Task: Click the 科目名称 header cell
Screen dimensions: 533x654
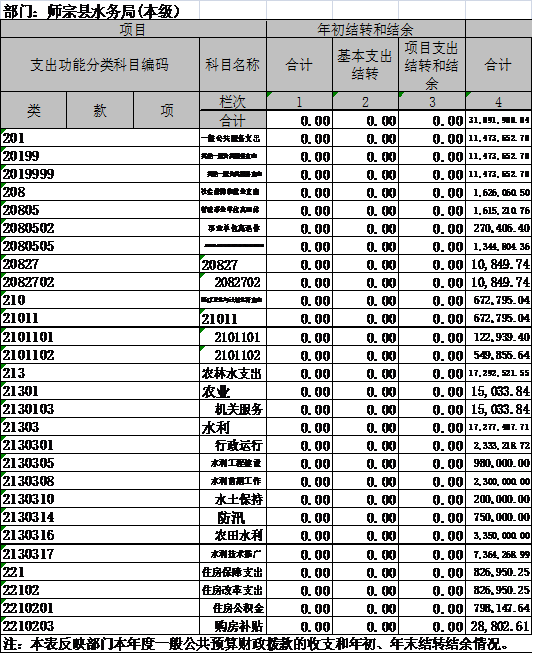Action: [x=233, y=65]
